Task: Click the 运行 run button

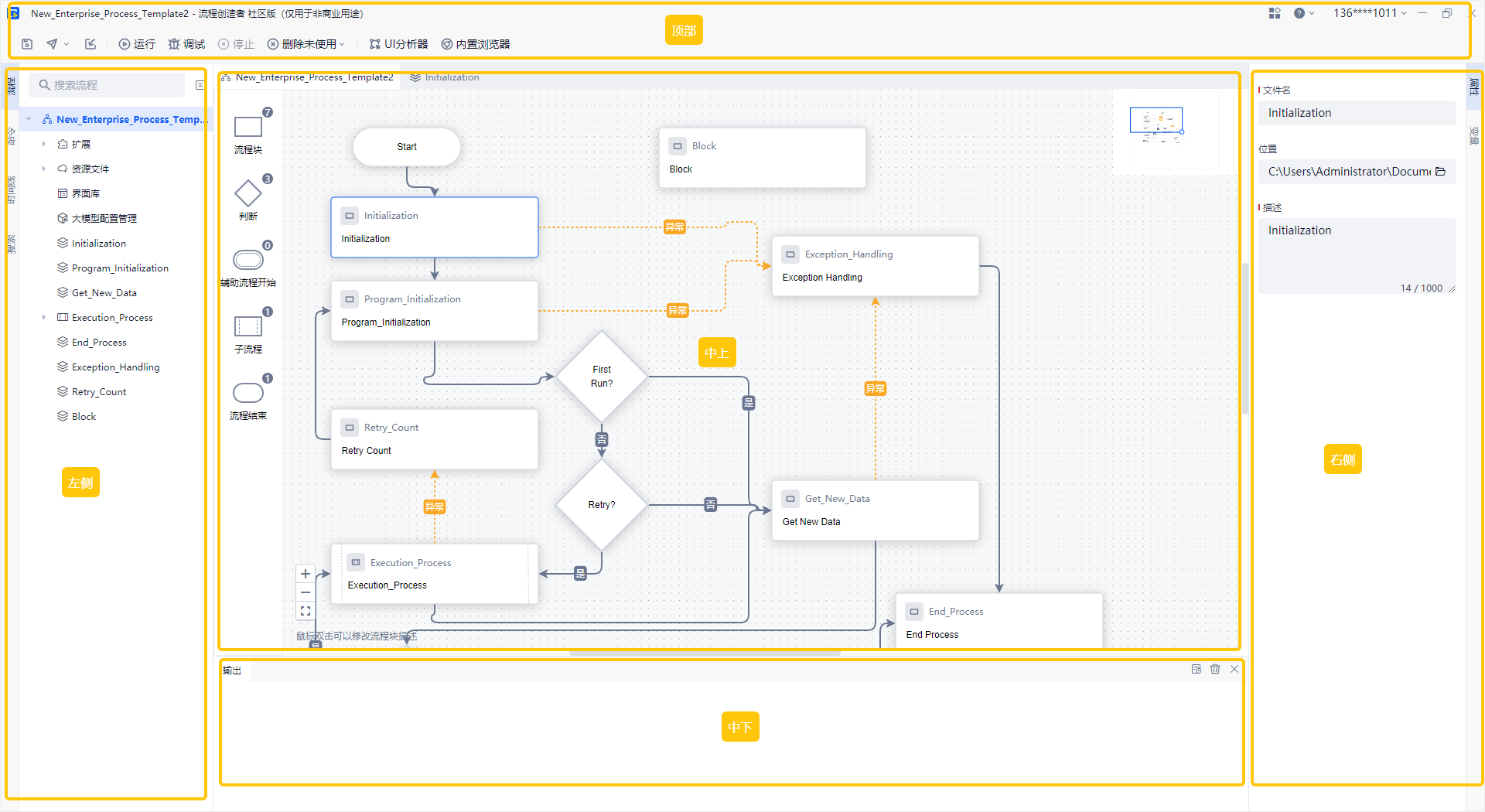Action: 137,44
